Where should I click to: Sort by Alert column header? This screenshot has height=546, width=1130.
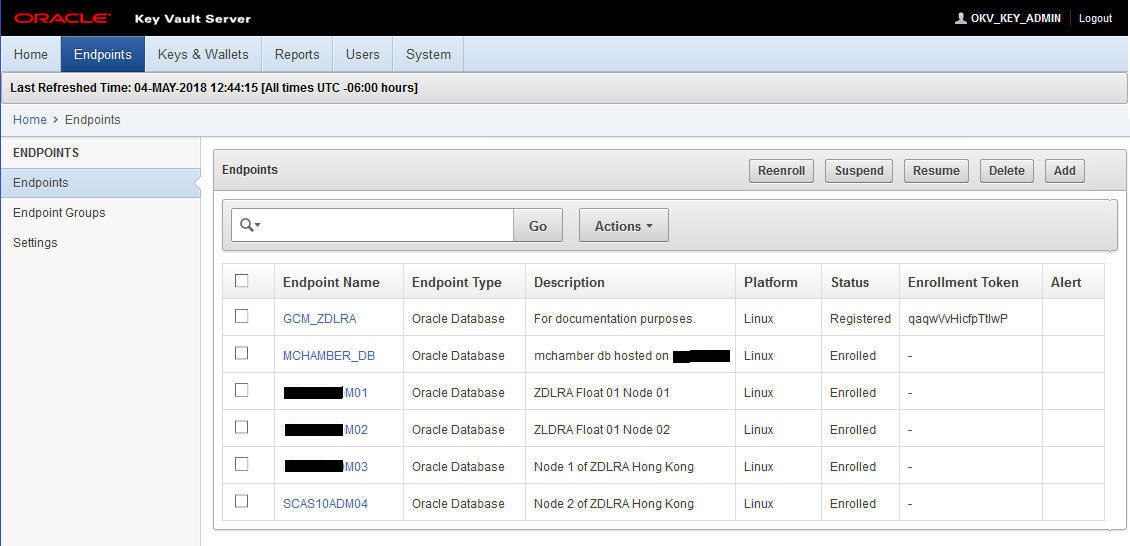[1066, 282]
